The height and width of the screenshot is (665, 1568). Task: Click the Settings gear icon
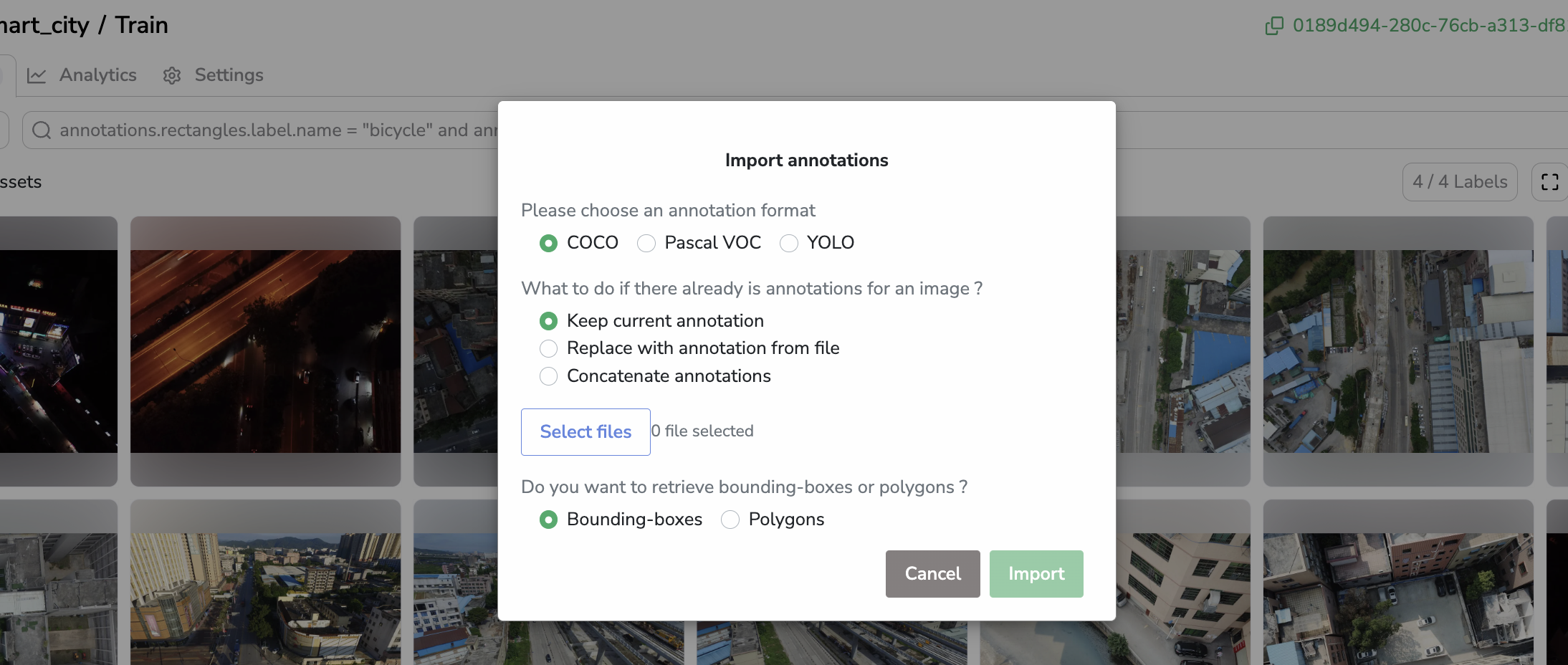pos(172,75)
